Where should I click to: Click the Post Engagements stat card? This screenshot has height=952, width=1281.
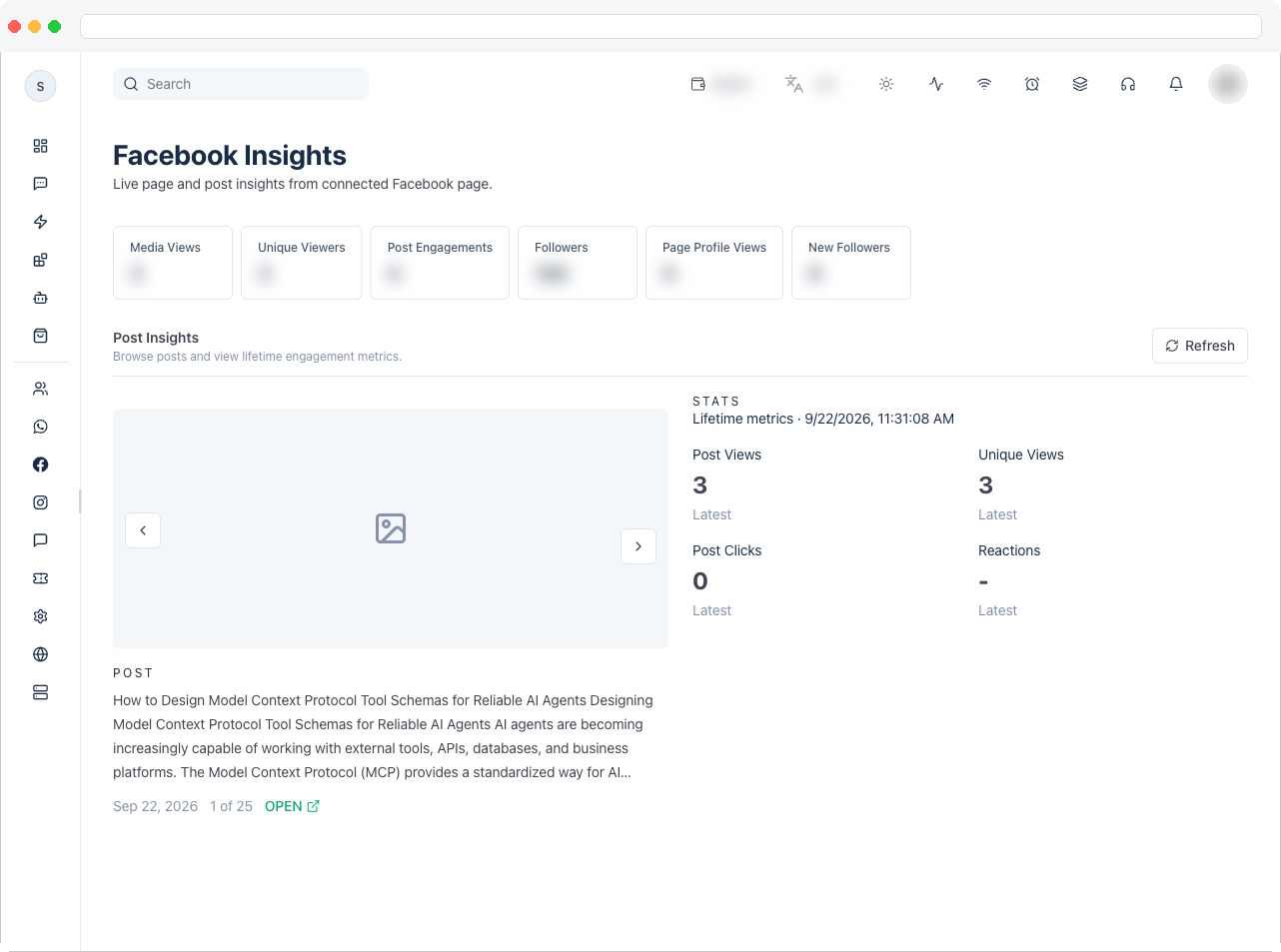pos(440,263)
